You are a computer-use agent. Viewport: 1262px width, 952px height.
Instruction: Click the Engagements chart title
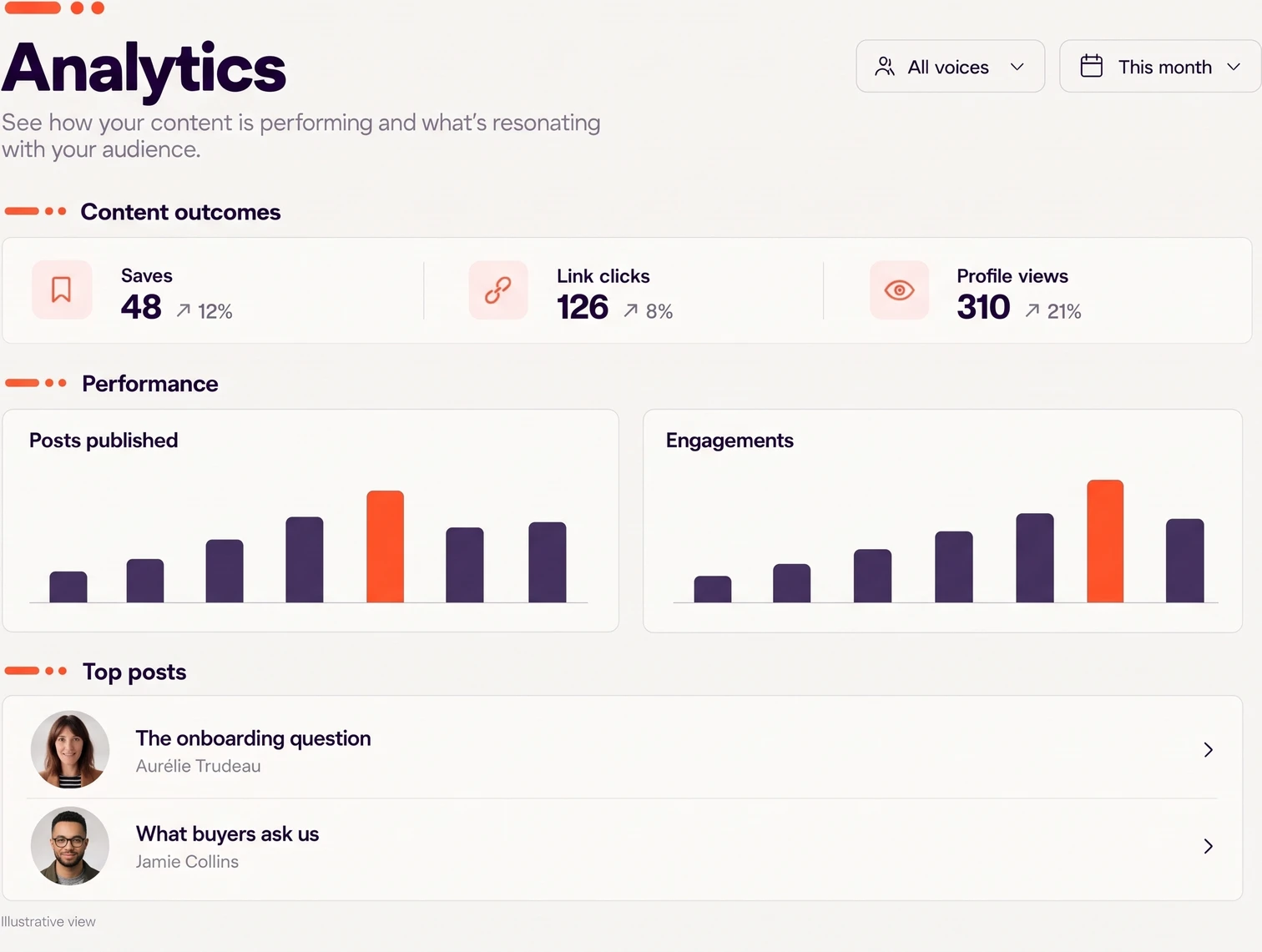click(729, 441)
